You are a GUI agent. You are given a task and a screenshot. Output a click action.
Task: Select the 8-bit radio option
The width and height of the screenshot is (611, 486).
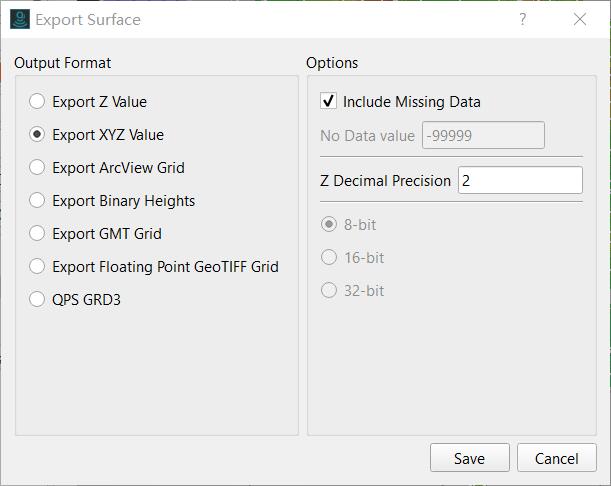[328, 224]
